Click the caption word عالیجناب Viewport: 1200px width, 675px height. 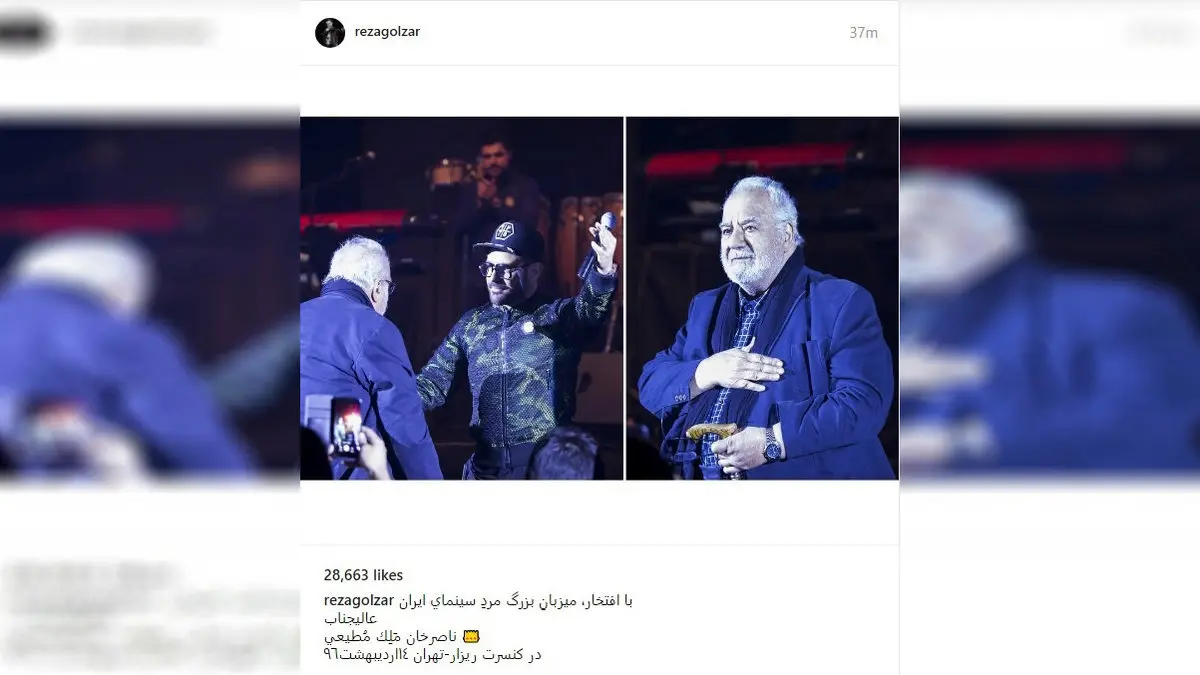coord(349,618)
